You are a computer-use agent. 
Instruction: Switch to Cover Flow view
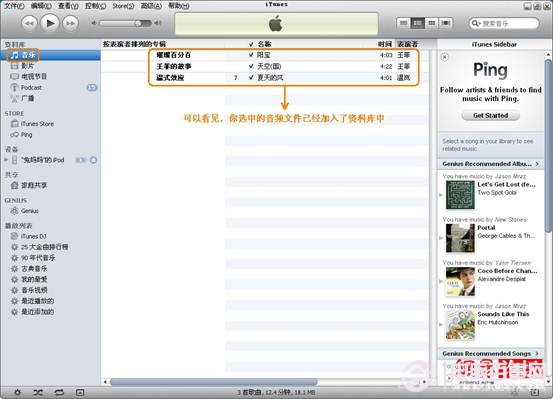coord(445,23)
